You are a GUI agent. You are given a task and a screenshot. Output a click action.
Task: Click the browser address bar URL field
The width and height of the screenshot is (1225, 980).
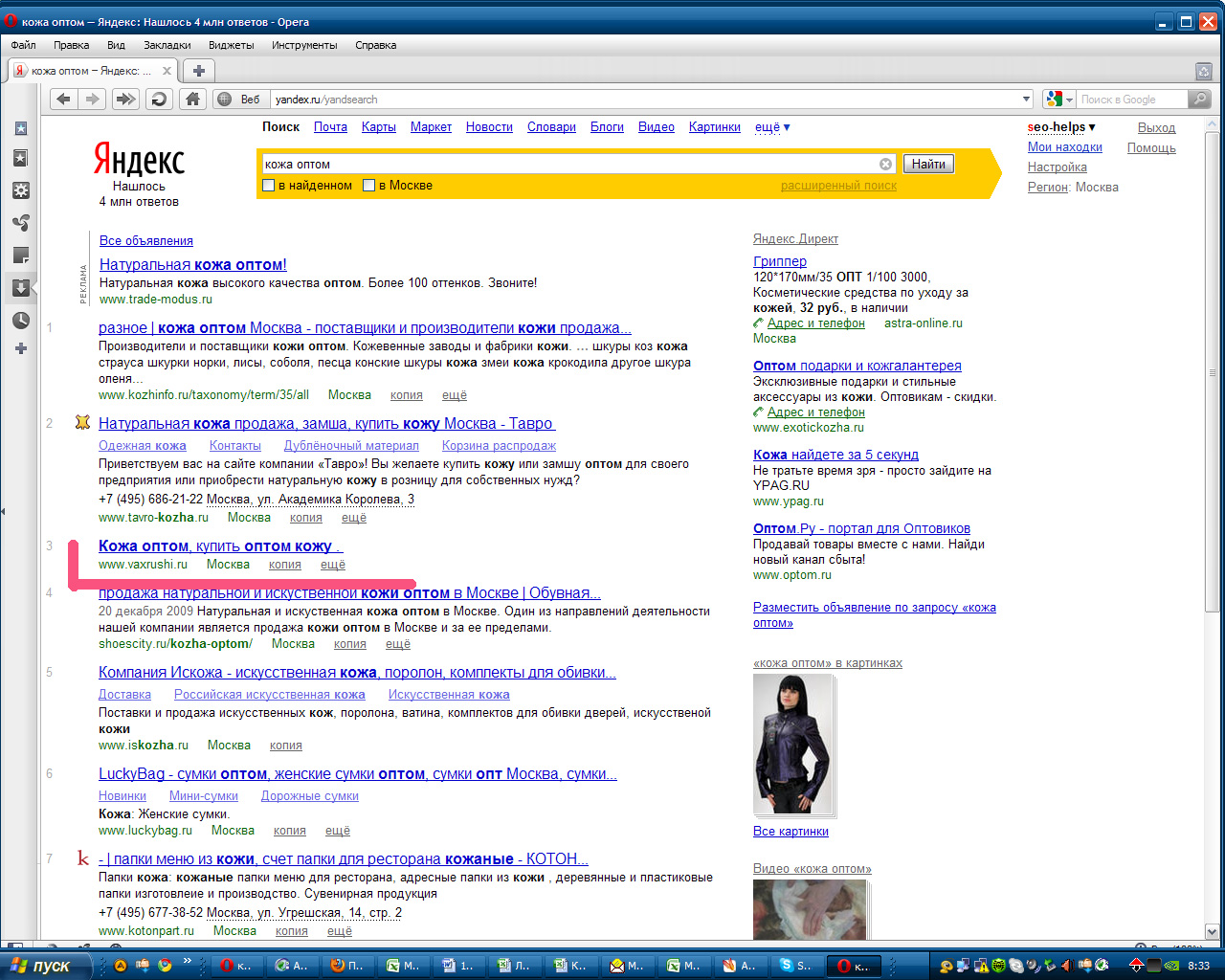coord(646,99)
